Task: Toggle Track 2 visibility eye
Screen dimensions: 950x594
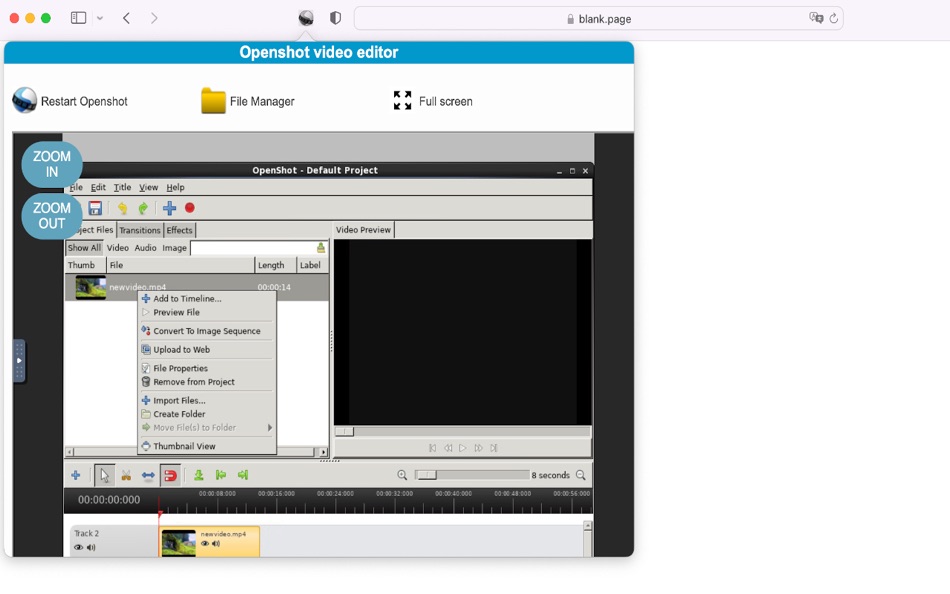Action: point(78,548)
